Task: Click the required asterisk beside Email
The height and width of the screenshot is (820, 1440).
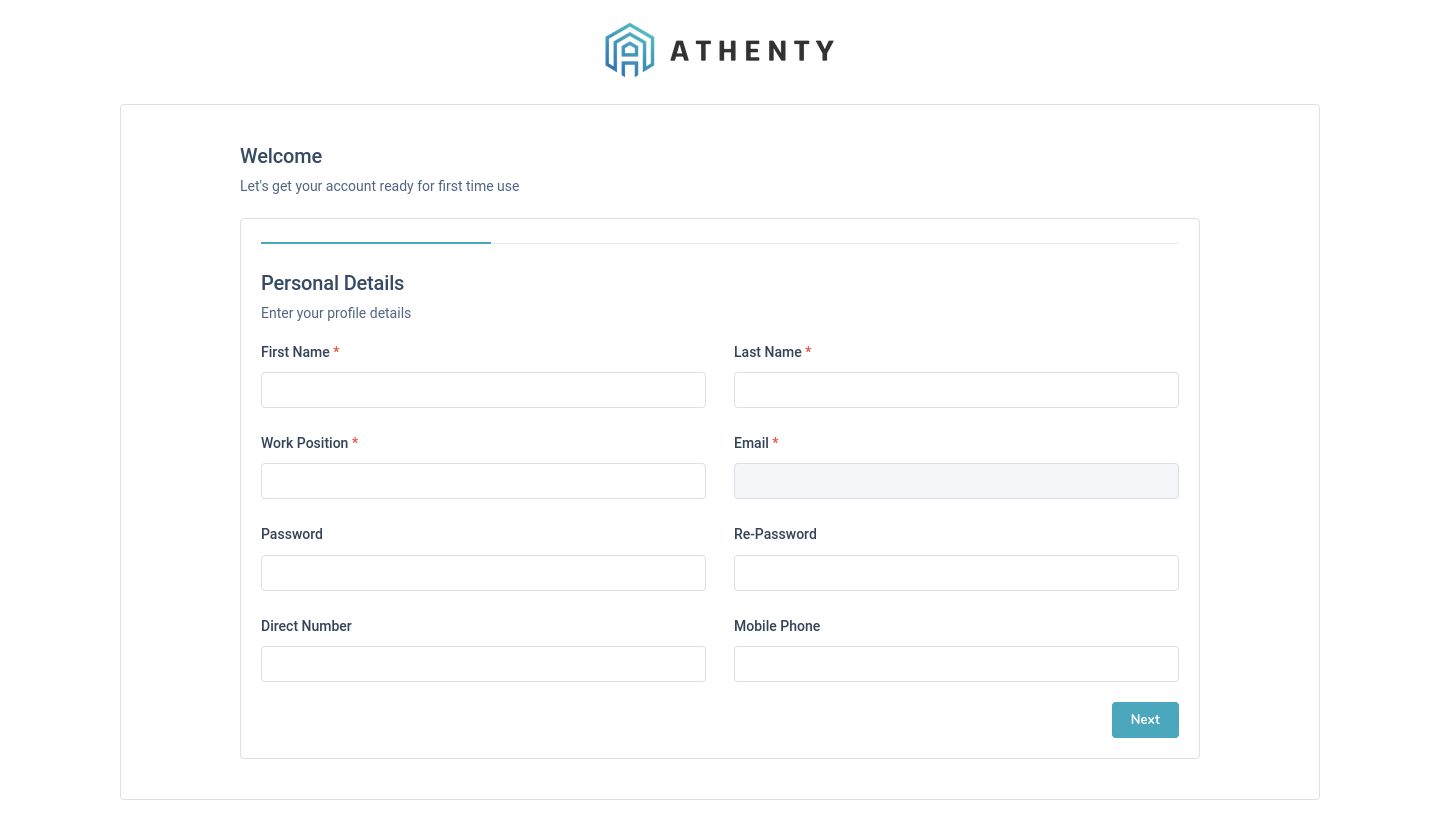Action: coord(775,442)
